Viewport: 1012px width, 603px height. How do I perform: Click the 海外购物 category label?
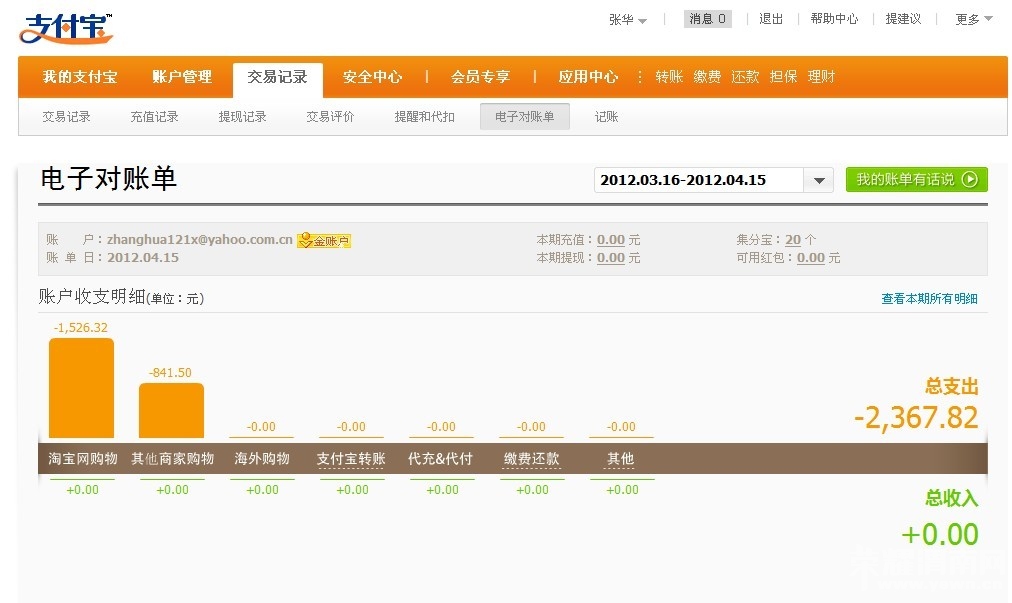[262, 459]
